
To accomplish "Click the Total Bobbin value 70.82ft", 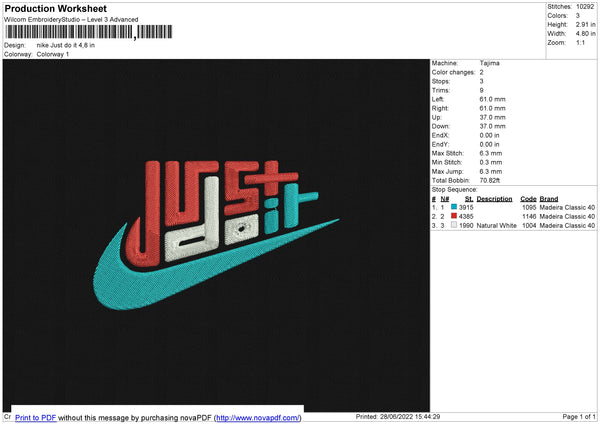I will click(x=490, y=181).
